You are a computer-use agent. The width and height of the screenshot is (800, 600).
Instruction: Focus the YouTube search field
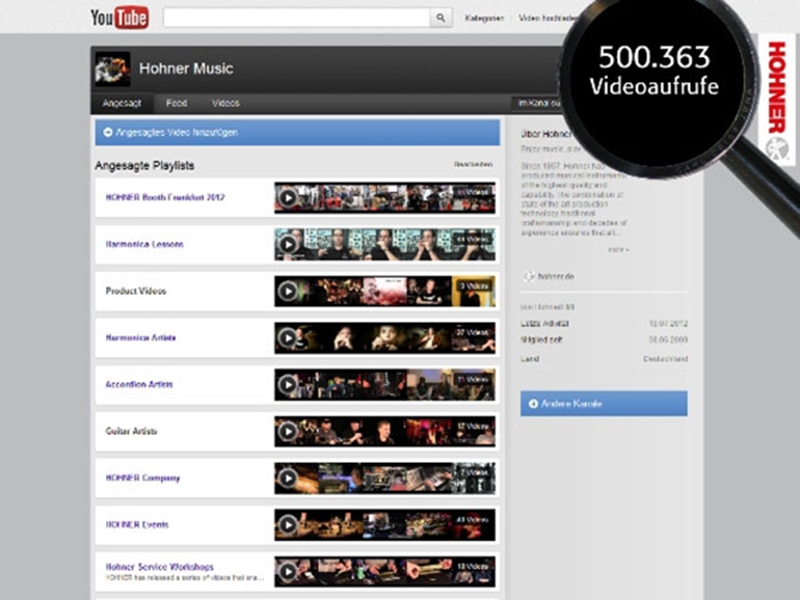tap(296, 18)
